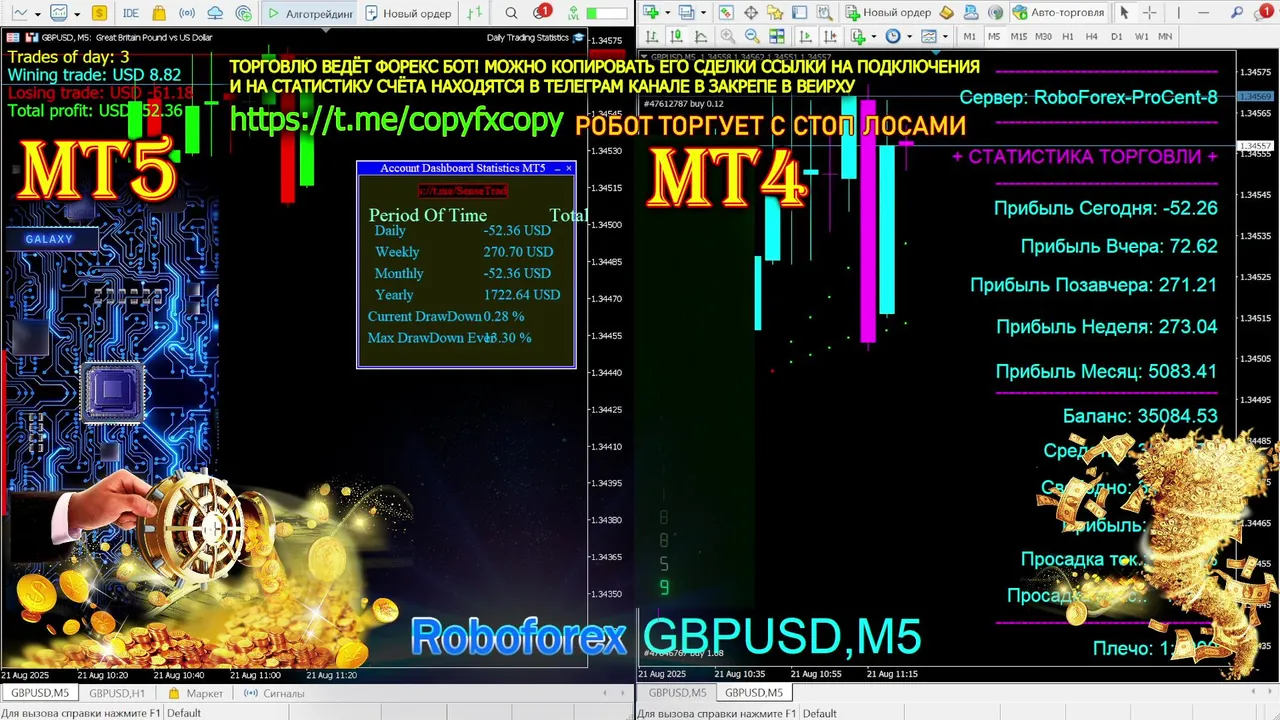Expand MT5 chart type dropdown arrow
The image size is (1280, 720).
point(38,14)
